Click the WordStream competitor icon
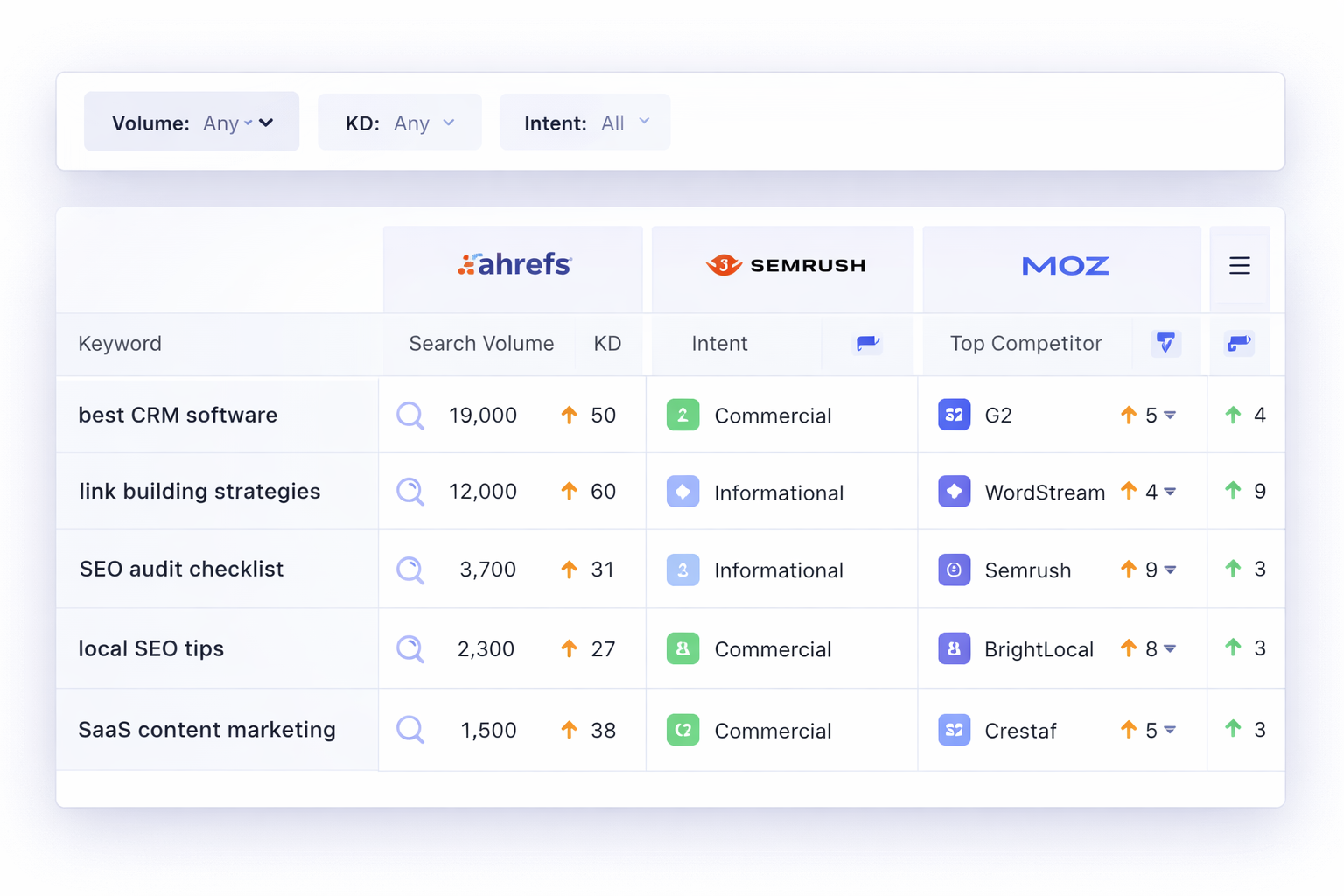Image resolution: width=1344 pixels, height=896 pixels. click(x=955, y=492)
